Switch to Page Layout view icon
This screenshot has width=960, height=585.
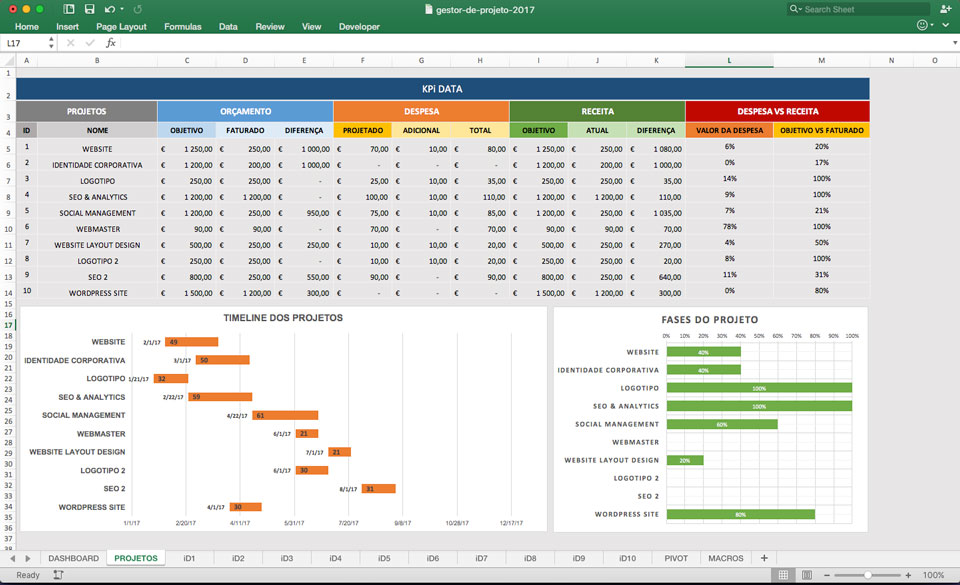click(x=807, y=575)
